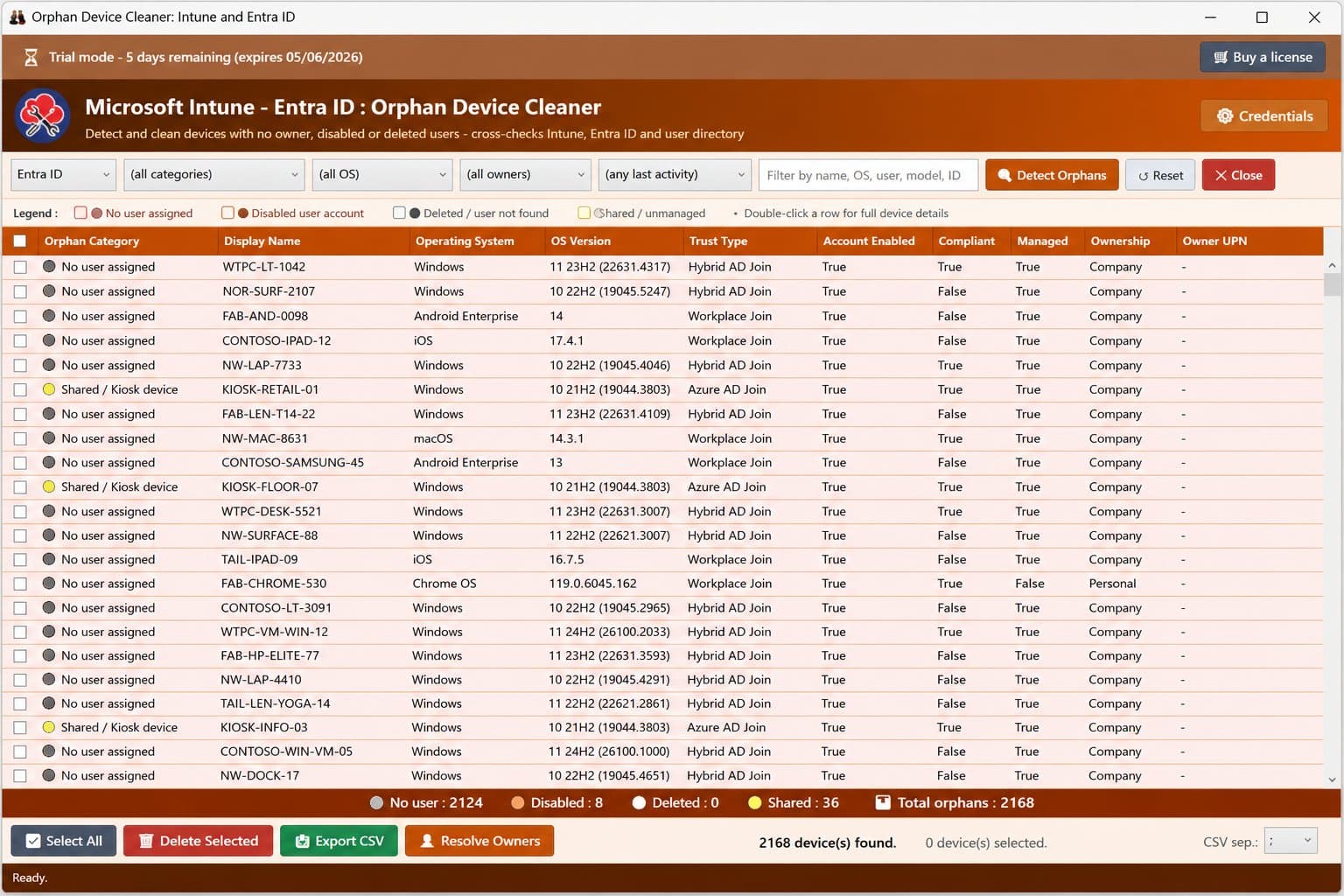Toggle the No user assigned legend checkbox
This screenshot has width=1344, height=896.
(x=80, y=213)
